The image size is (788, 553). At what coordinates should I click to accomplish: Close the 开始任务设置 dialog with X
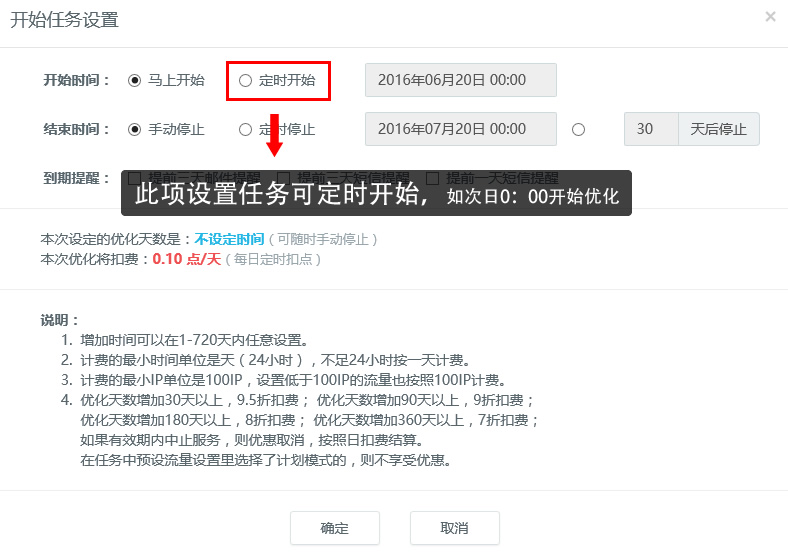pyautogui.click(x=770, y=17)
